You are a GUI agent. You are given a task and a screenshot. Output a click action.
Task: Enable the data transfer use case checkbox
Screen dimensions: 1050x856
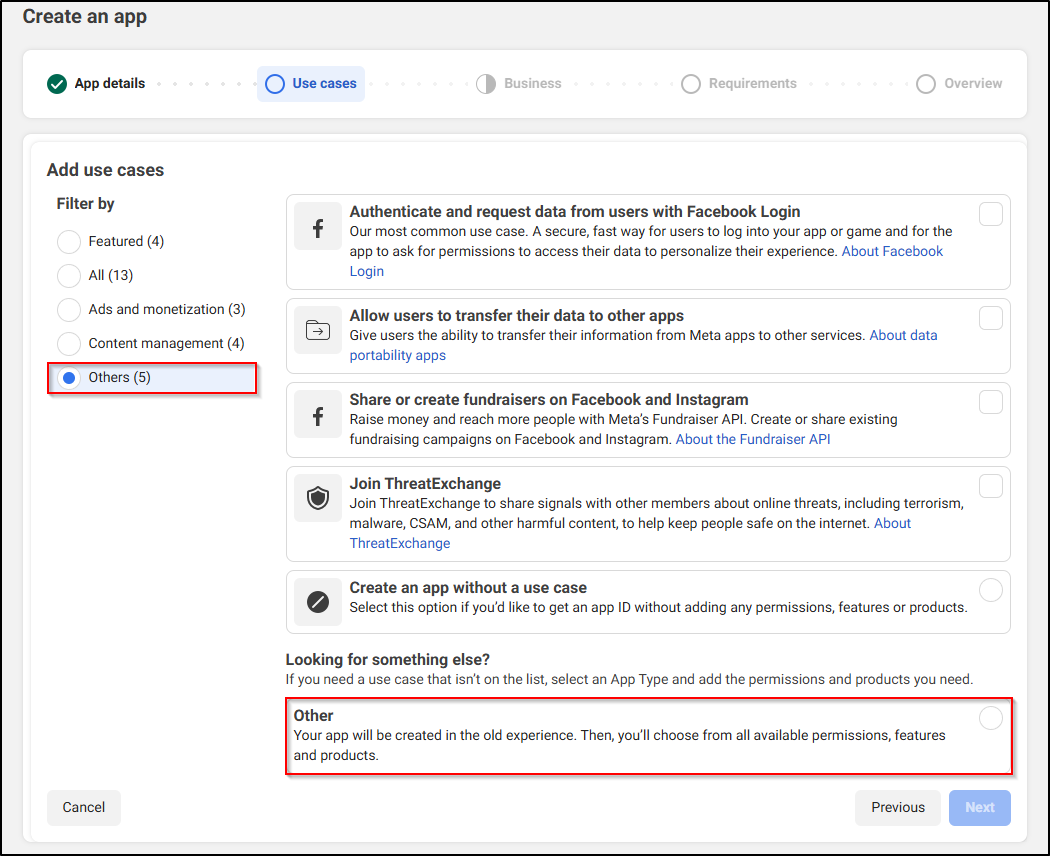click(990, 318)
